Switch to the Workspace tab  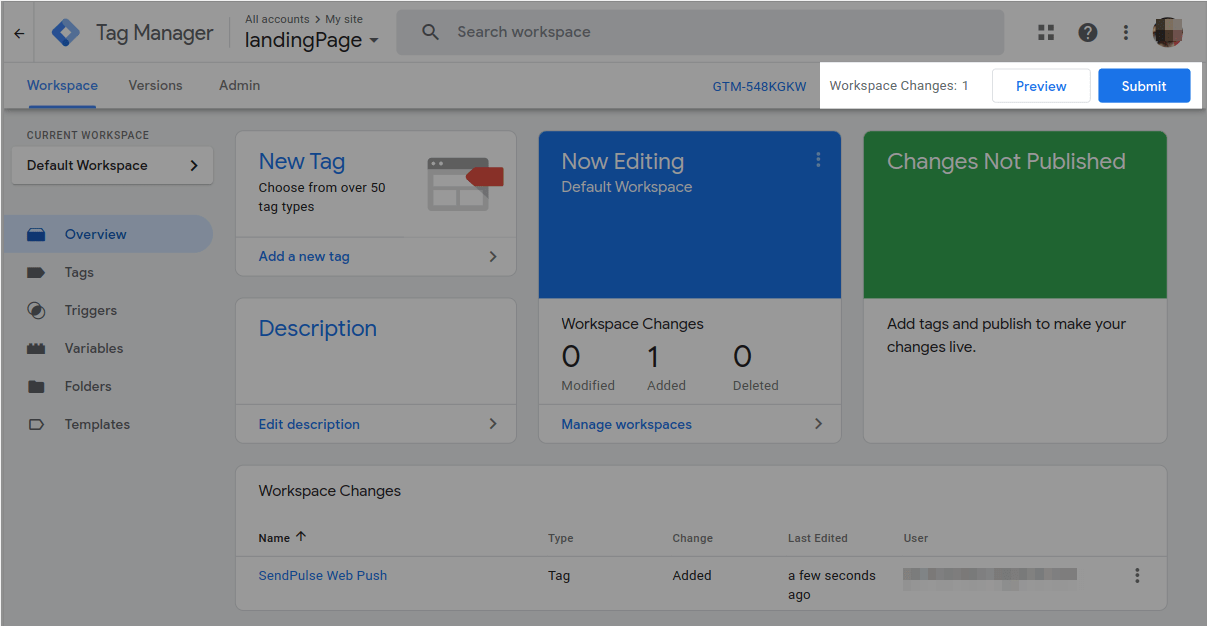(62, 86)
